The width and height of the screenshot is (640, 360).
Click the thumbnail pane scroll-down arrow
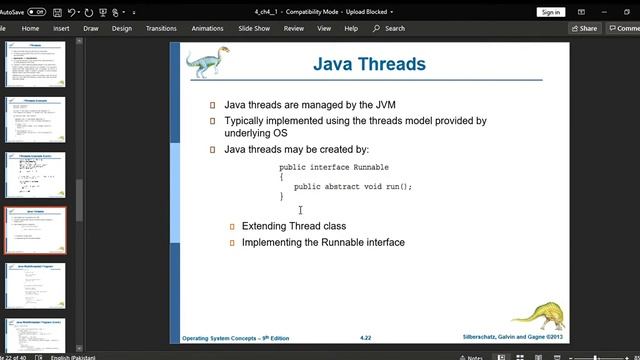[x=79, y=348]
